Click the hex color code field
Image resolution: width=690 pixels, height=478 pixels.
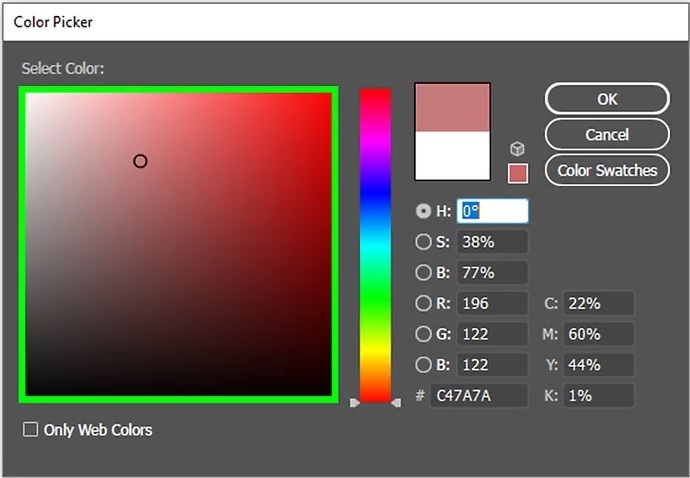click(478, 396)
